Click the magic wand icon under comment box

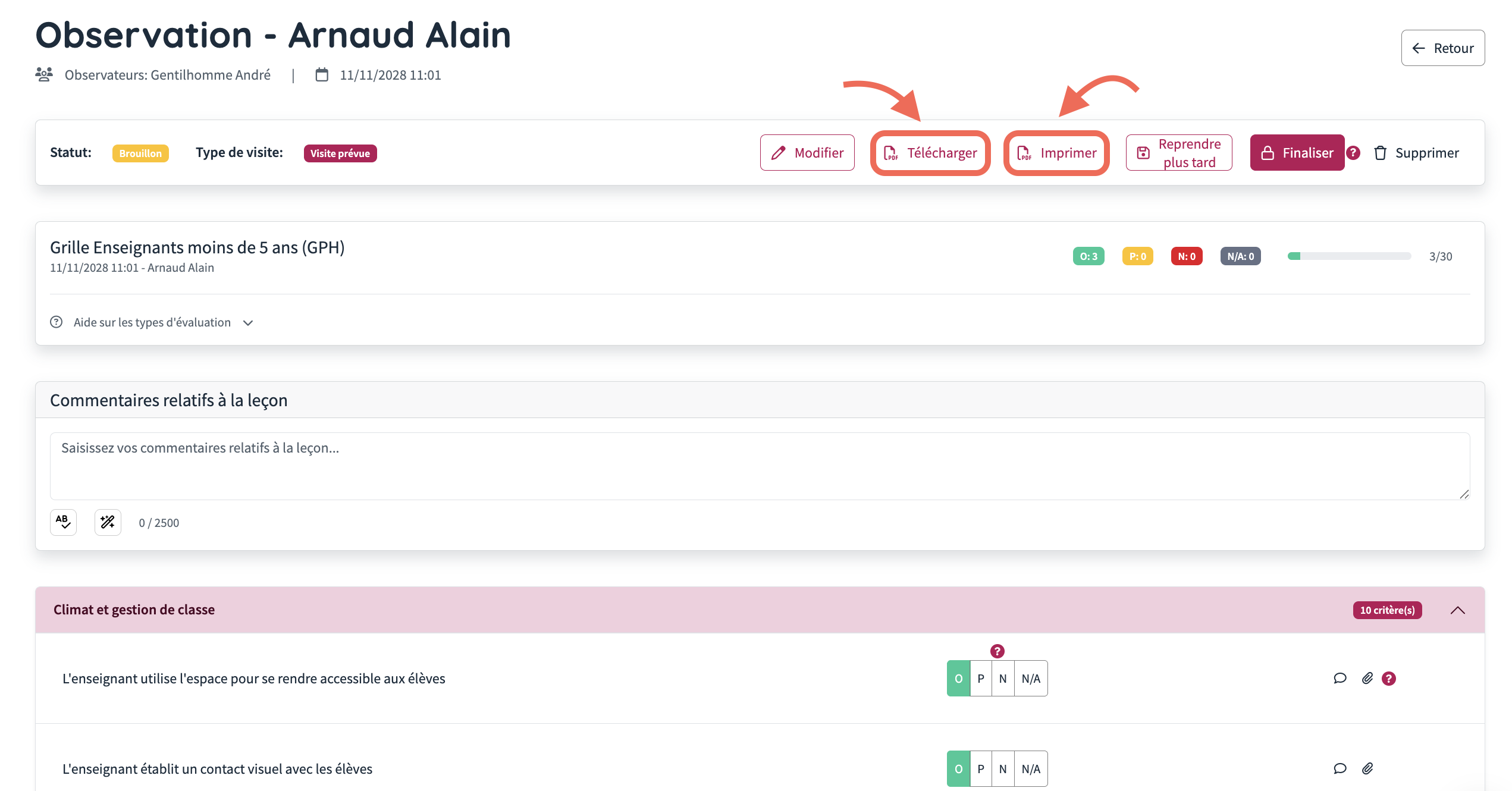108,522
